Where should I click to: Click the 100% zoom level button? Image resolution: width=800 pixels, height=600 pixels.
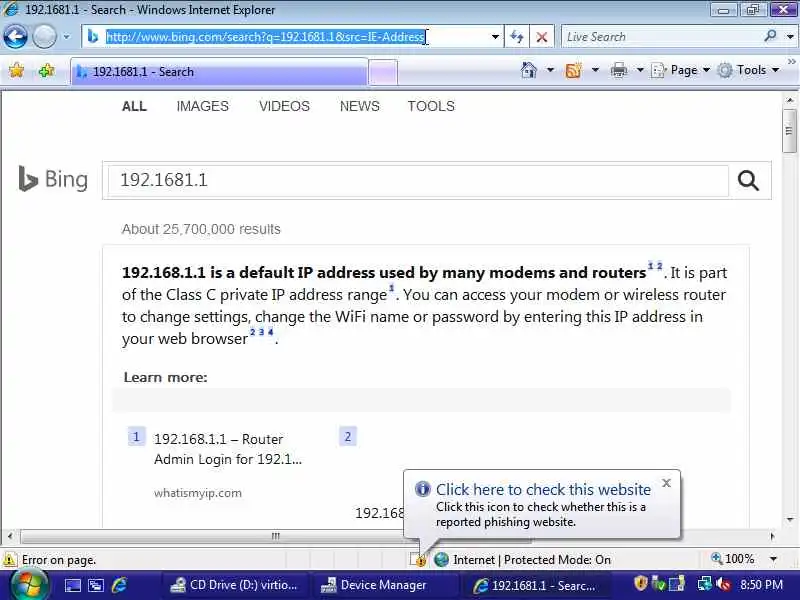click(x=733, y=559)
